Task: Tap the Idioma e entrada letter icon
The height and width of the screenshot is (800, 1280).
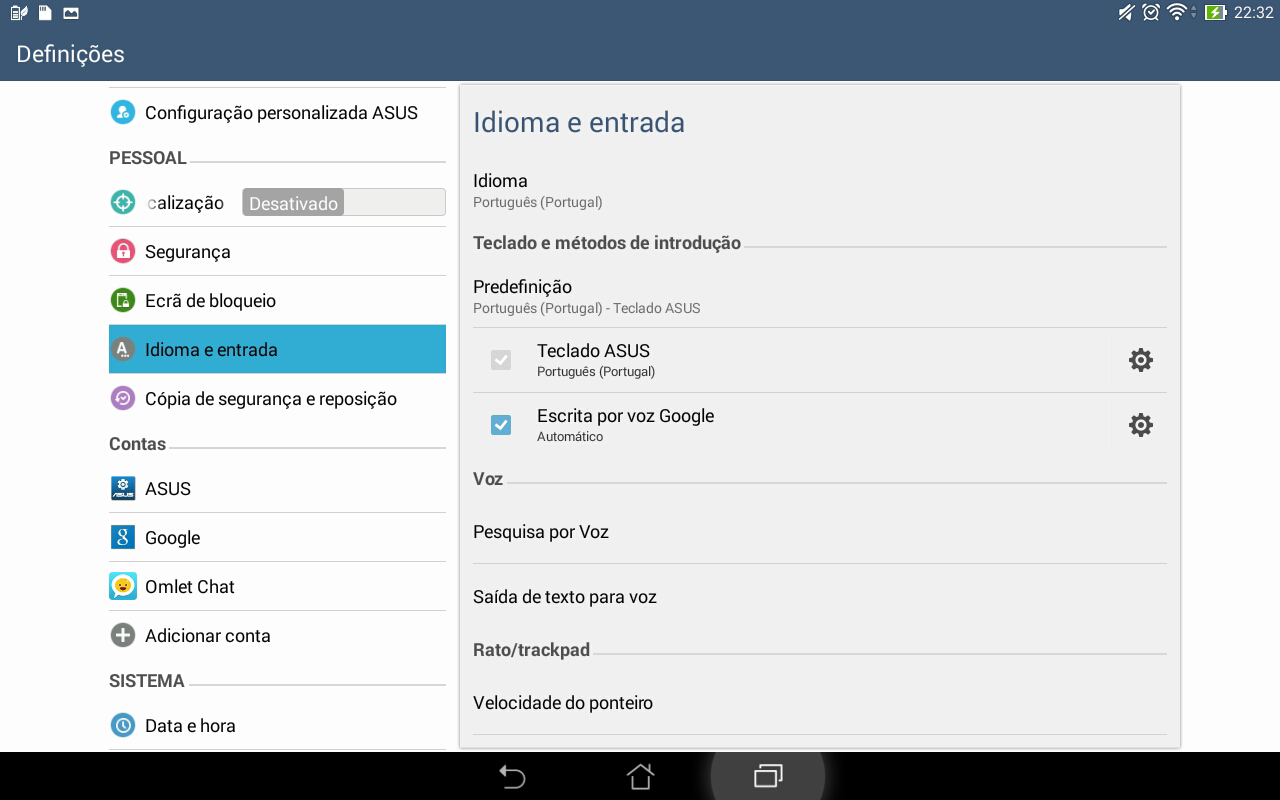Action: pos(122,349)
